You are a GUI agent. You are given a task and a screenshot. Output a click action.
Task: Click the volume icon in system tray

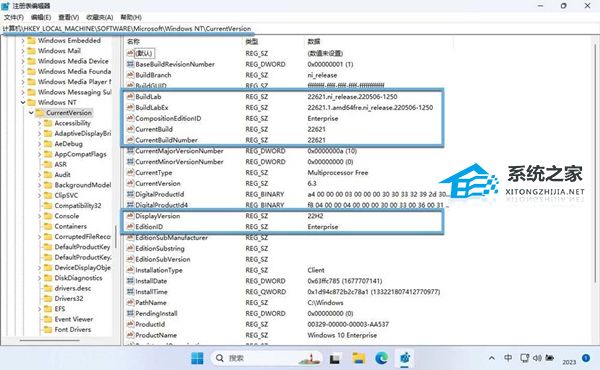(x=537, y=358)
